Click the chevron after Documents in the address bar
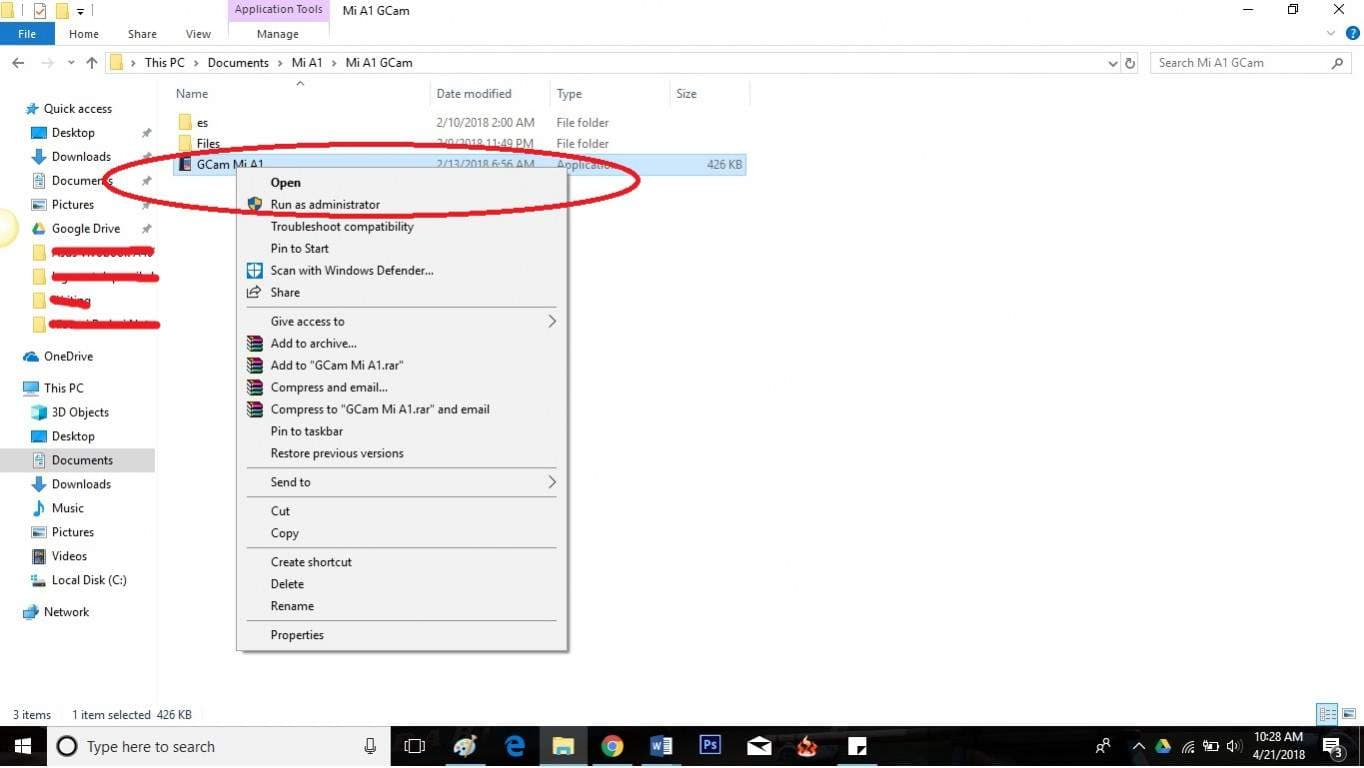1364x768 pixels. coord(280,63)
